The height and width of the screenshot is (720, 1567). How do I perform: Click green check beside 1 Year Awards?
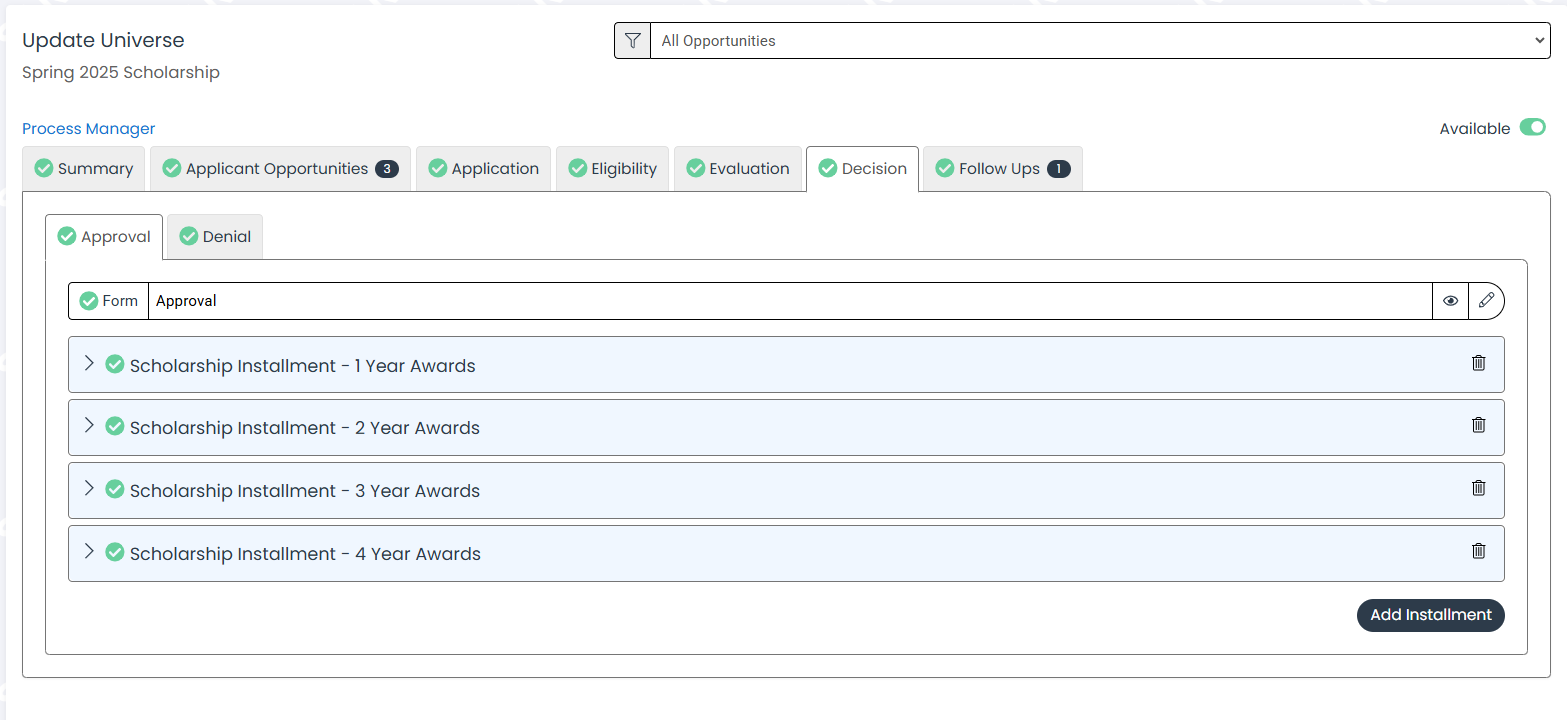pos(115,364)
